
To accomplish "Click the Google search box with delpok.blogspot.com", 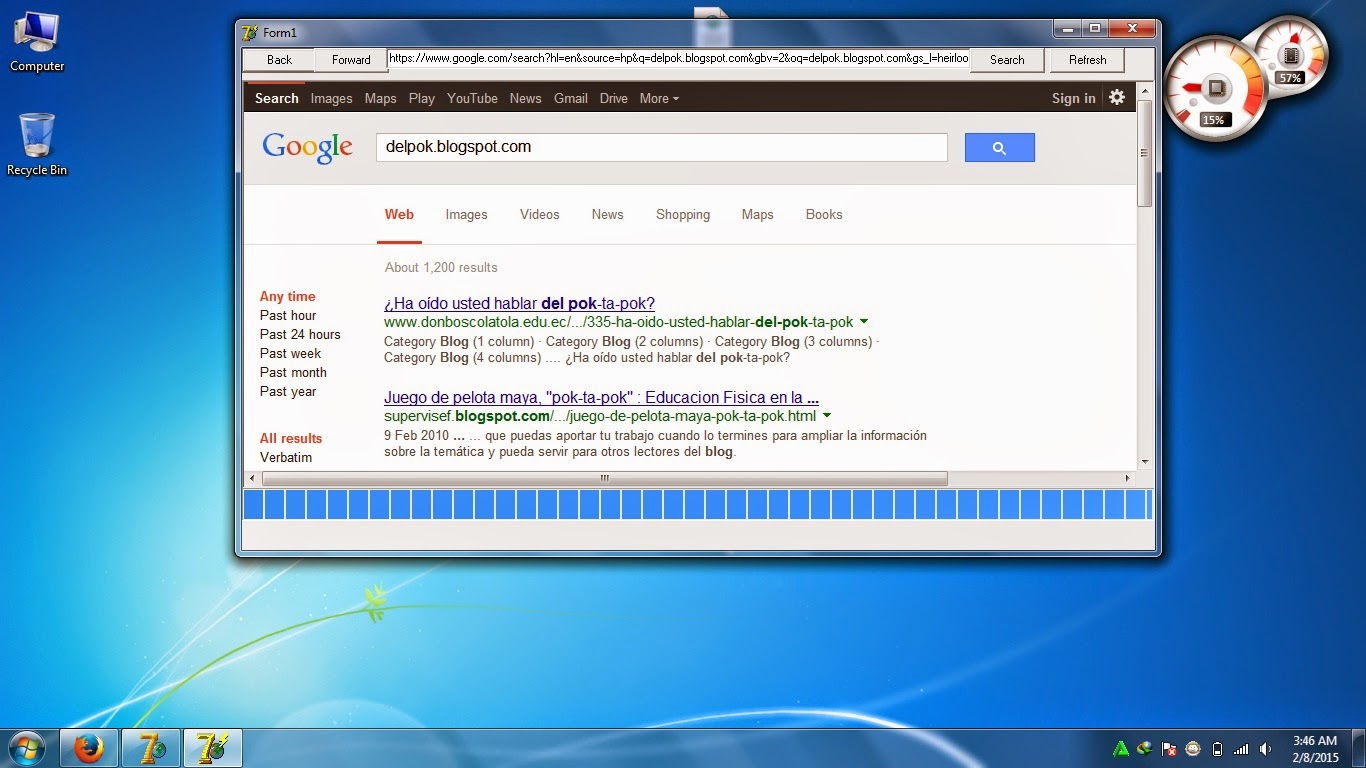I will click(661, 147).
